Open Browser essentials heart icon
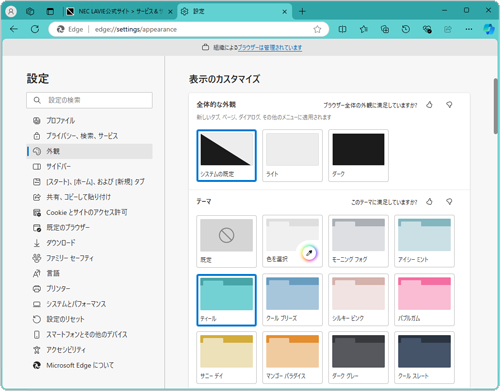500x391 pixels. pyautogui.click(x=427, y=29)
